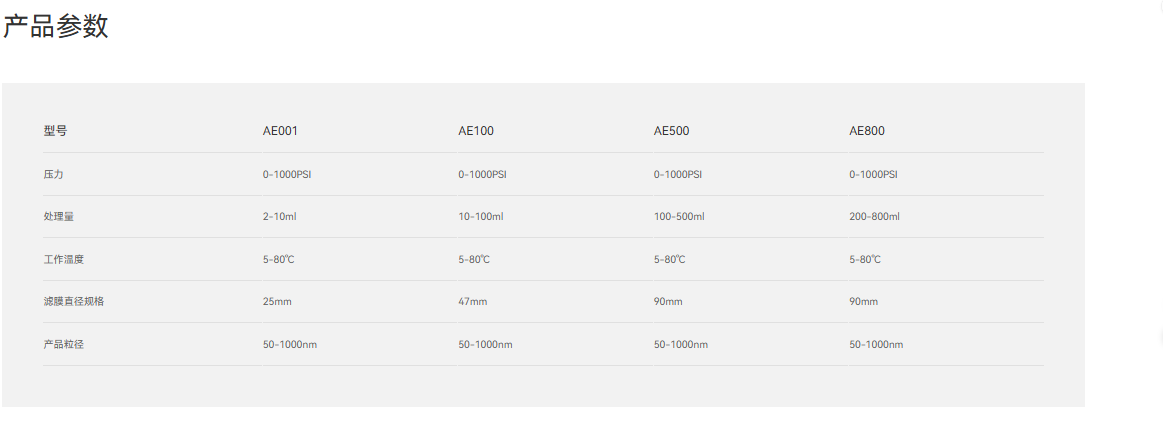The width and height of the screenshot is (1163, 436).
Task: Select the 2~10ml capacity value
Action: pos(280,217)
